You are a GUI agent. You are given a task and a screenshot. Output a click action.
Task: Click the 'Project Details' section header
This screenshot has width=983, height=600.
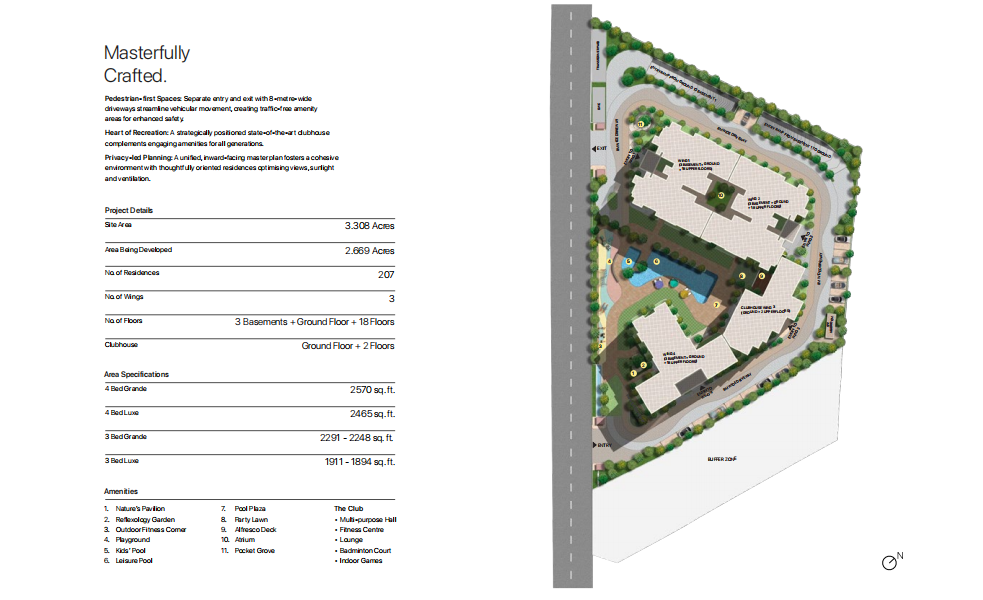[x=129, y=210]
